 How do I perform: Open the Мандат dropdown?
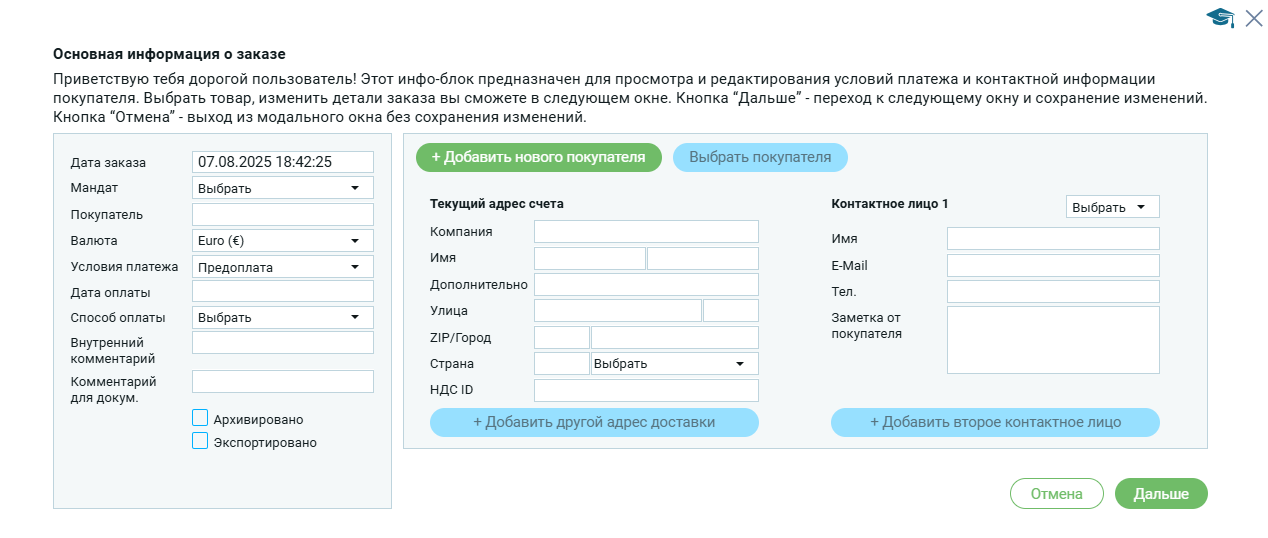point(282,188)
